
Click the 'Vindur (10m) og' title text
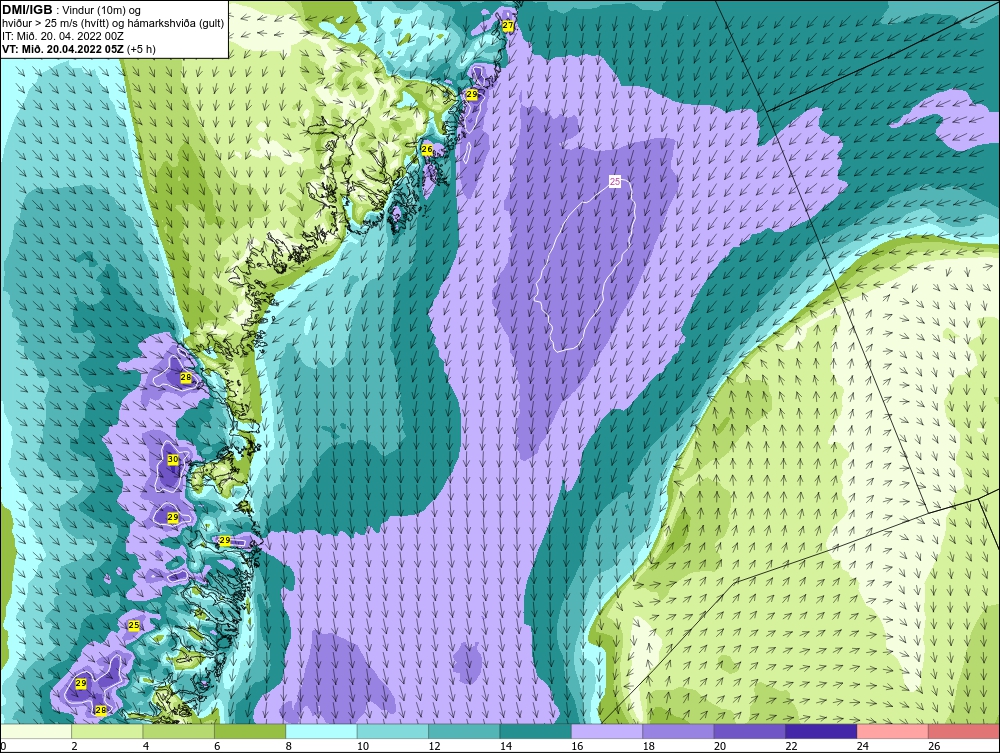(x=101, y=11)
